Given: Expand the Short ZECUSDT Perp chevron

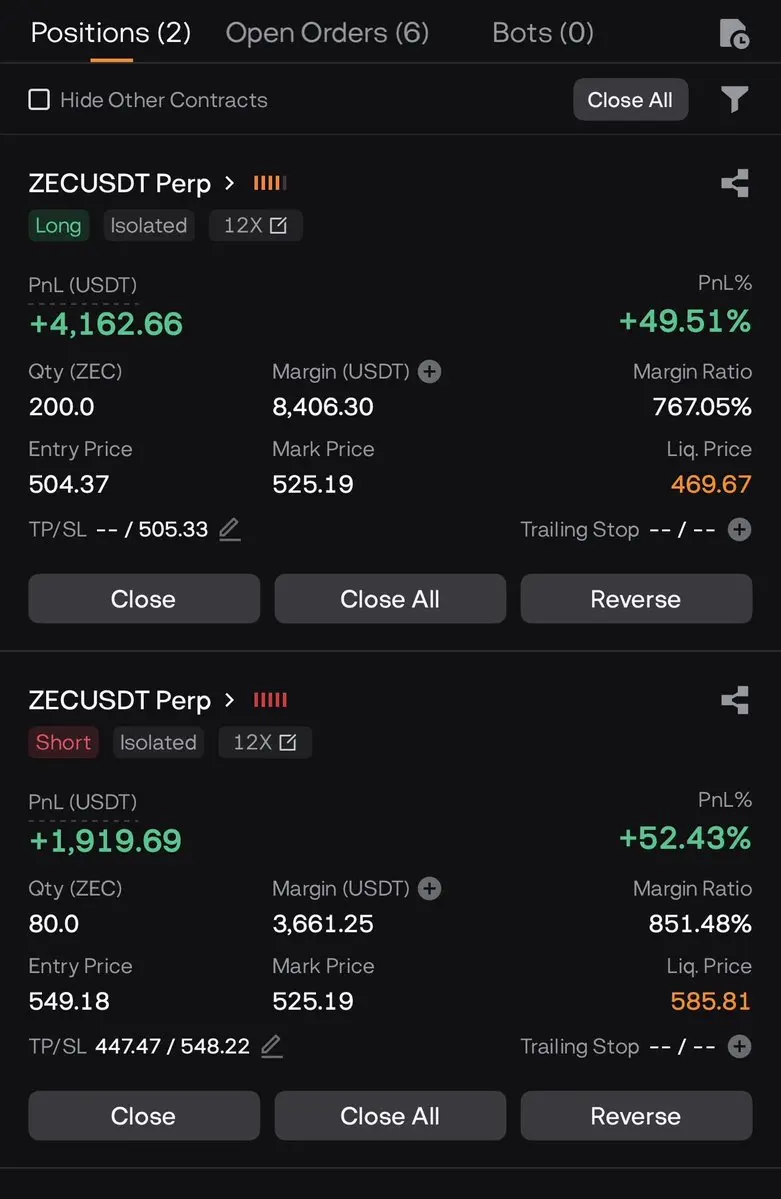Looking at the screenshot, I should pos(229,700).
